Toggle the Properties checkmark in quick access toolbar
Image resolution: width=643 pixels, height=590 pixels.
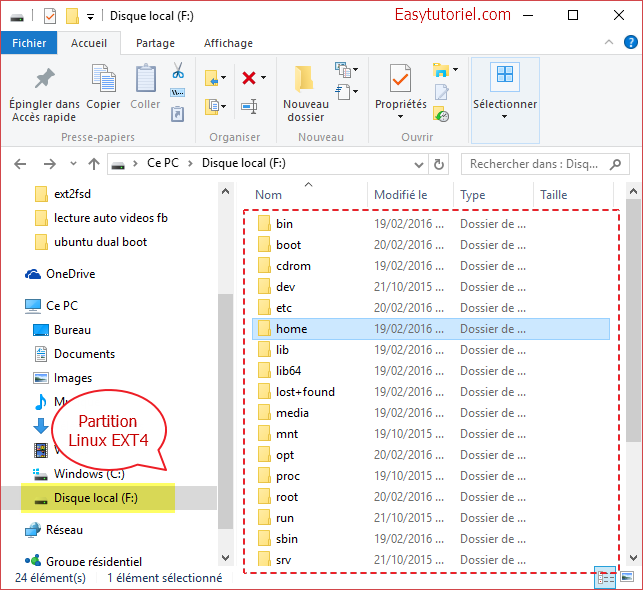tap(50, 16)
